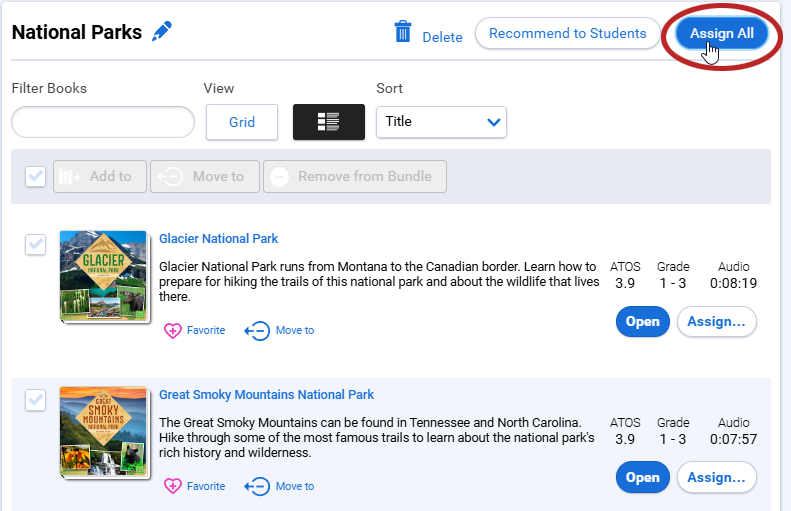This screenshot has width=791, height=511.
Task: Click the trash can Delete icon
Action: pyautogui.click(x=403, y=32)
